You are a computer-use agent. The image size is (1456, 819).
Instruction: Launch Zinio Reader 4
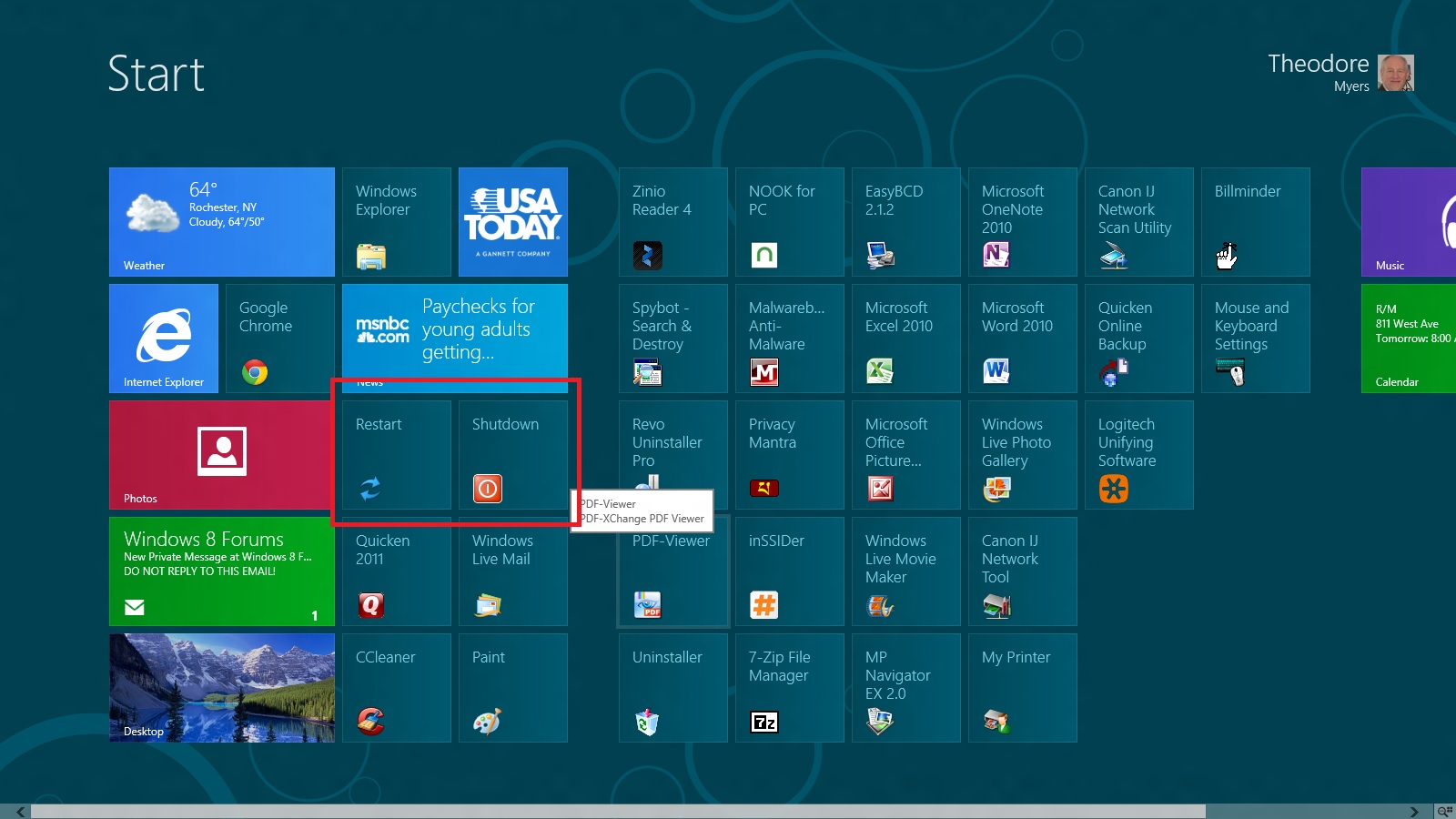(x=672, y=221)
